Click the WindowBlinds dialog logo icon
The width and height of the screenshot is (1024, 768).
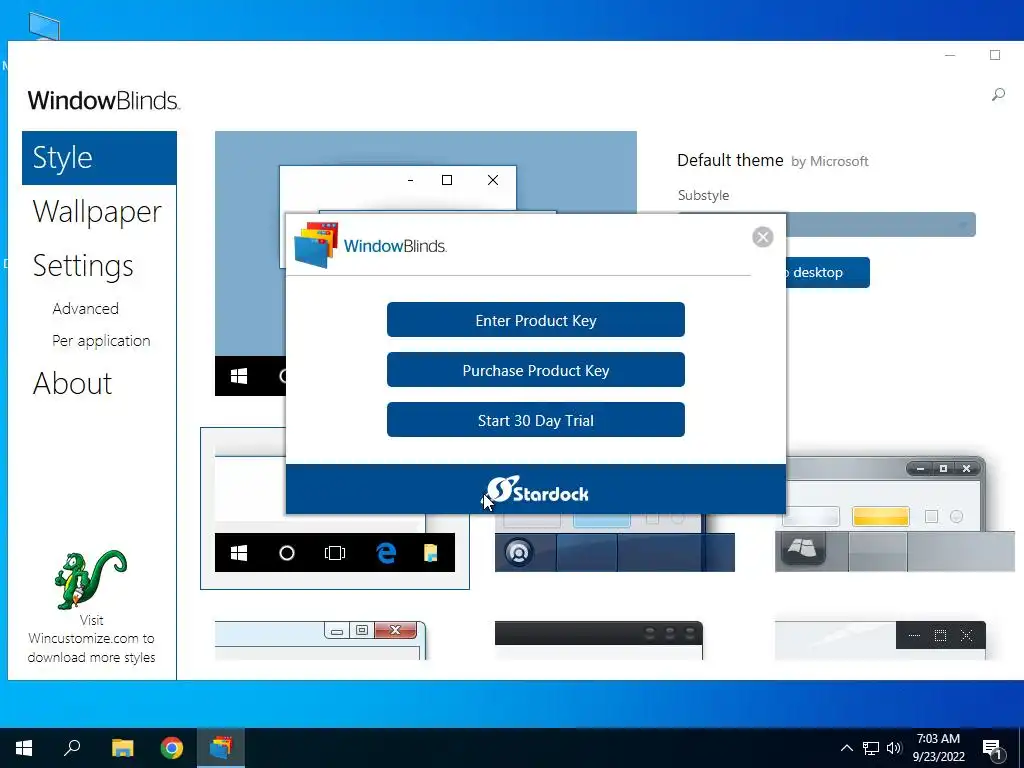316,246
